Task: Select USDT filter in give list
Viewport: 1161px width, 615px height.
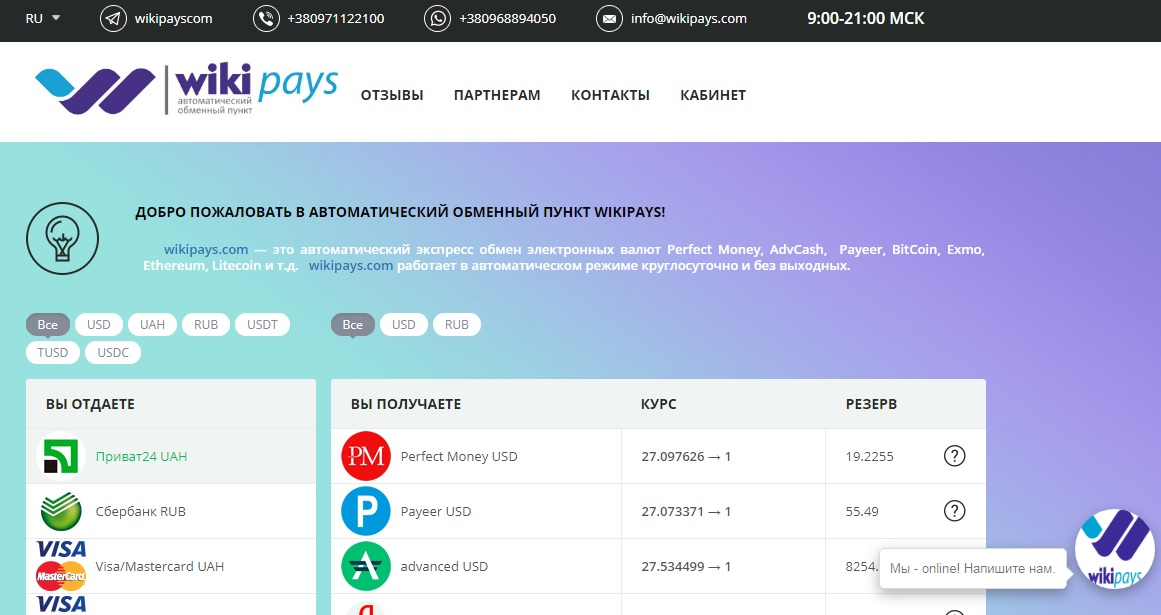Action: [262, 325]
